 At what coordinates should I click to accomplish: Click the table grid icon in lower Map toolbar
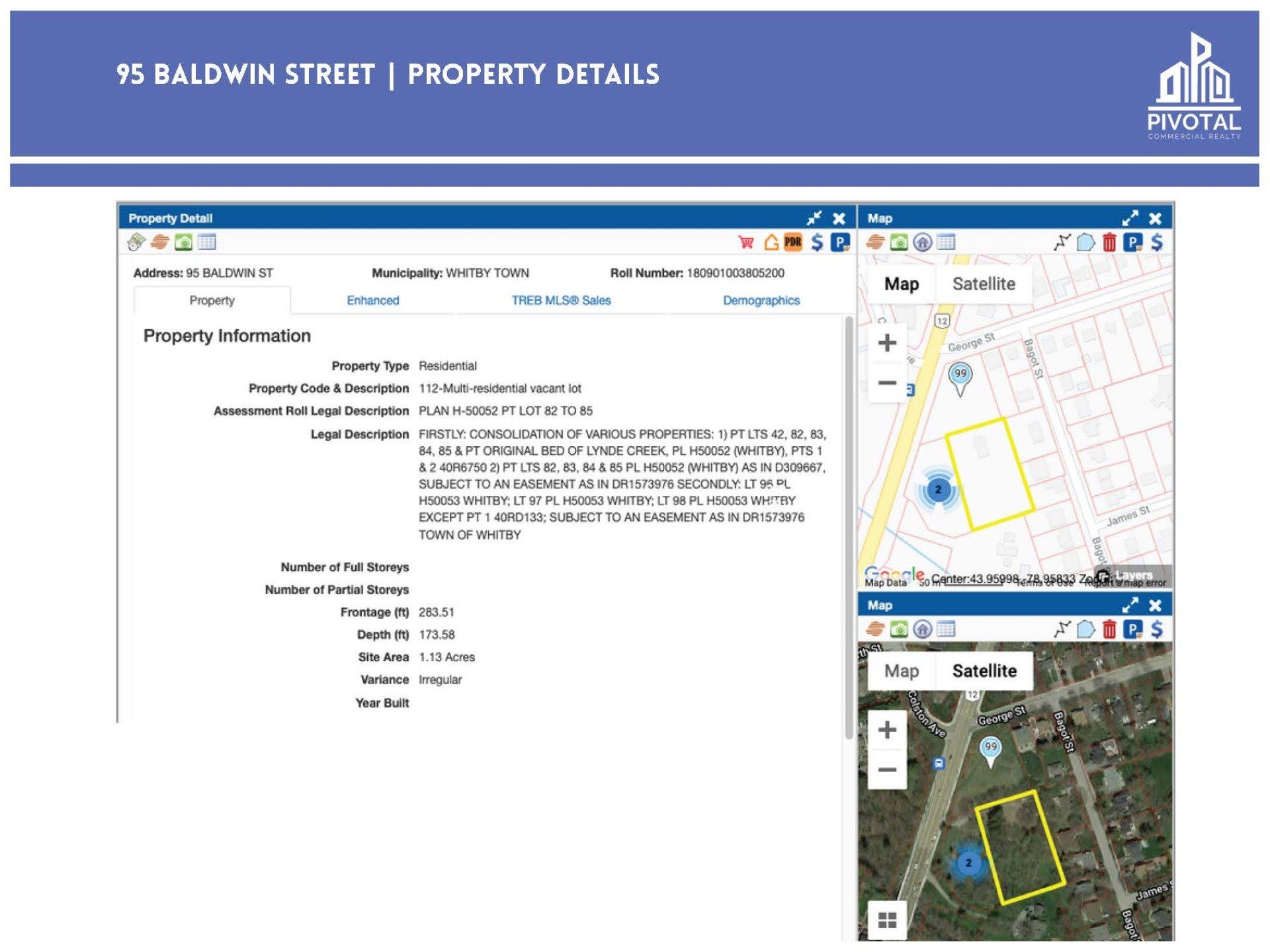947,629
